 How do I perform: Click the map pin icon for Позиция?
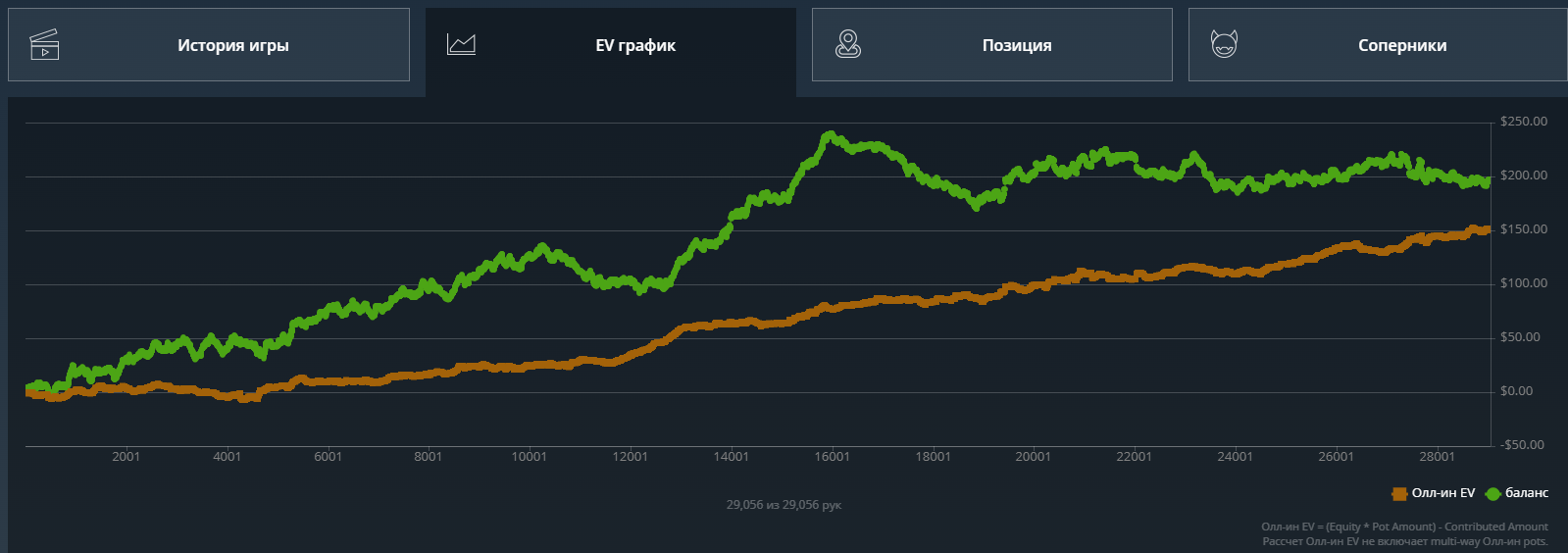pos(848,44)
